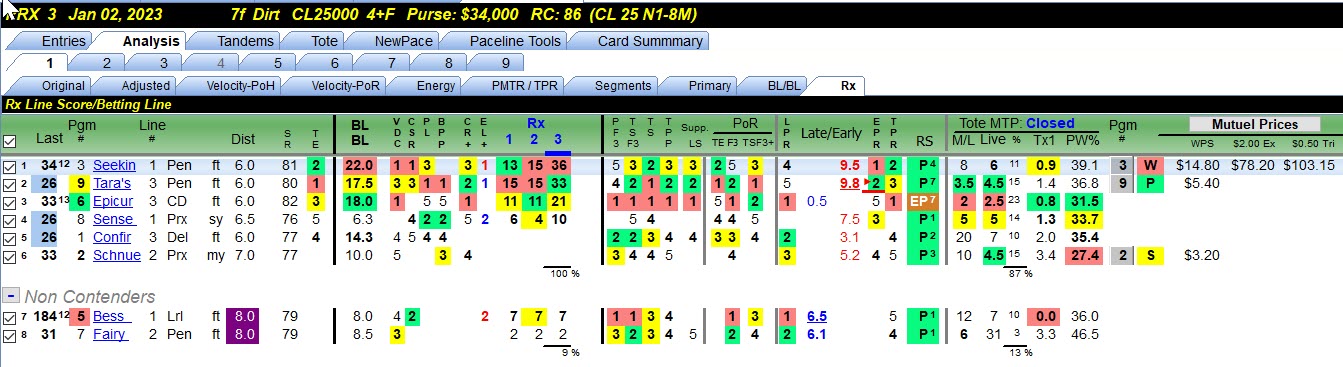This screenshot has width=1343, height=367.
Task: Collapse the Non Contenders group
Action: [10, 296]
